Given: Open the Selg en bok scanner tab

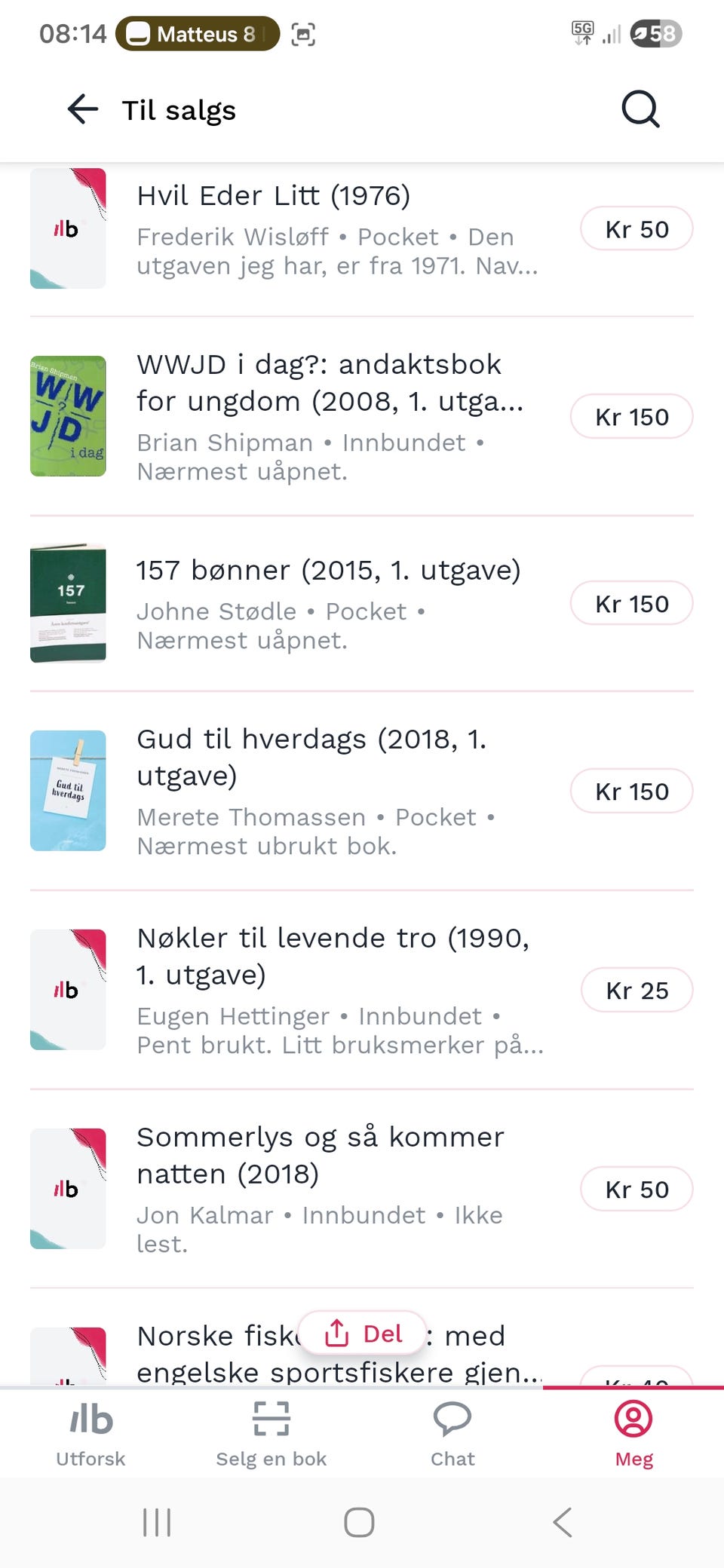Looking at the screenshot, I should [x=271, y=1435].
